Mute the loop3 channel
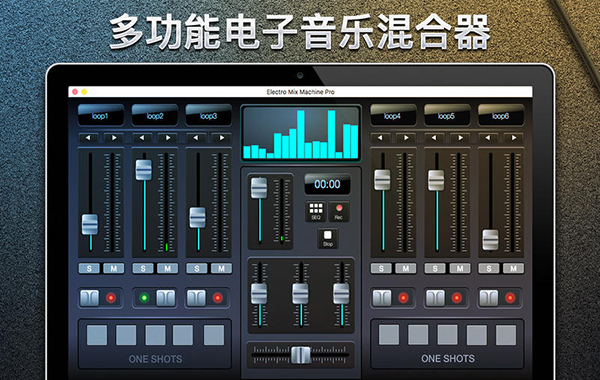 (x=222, y=268)
